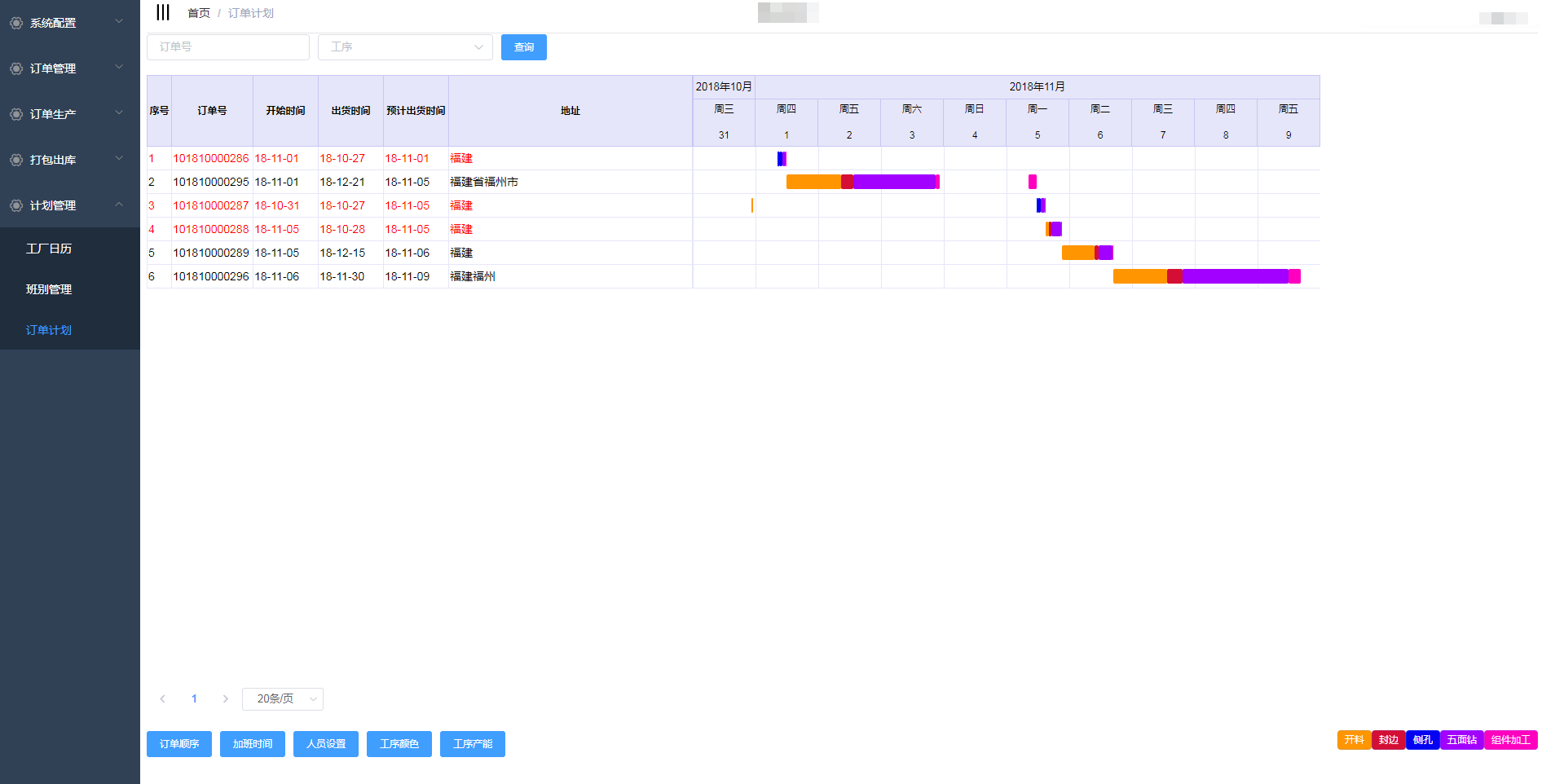Click the orange 开料 legend swatch
The height and width of the screenshot is (784, 1542).
tap(1354, 740)
